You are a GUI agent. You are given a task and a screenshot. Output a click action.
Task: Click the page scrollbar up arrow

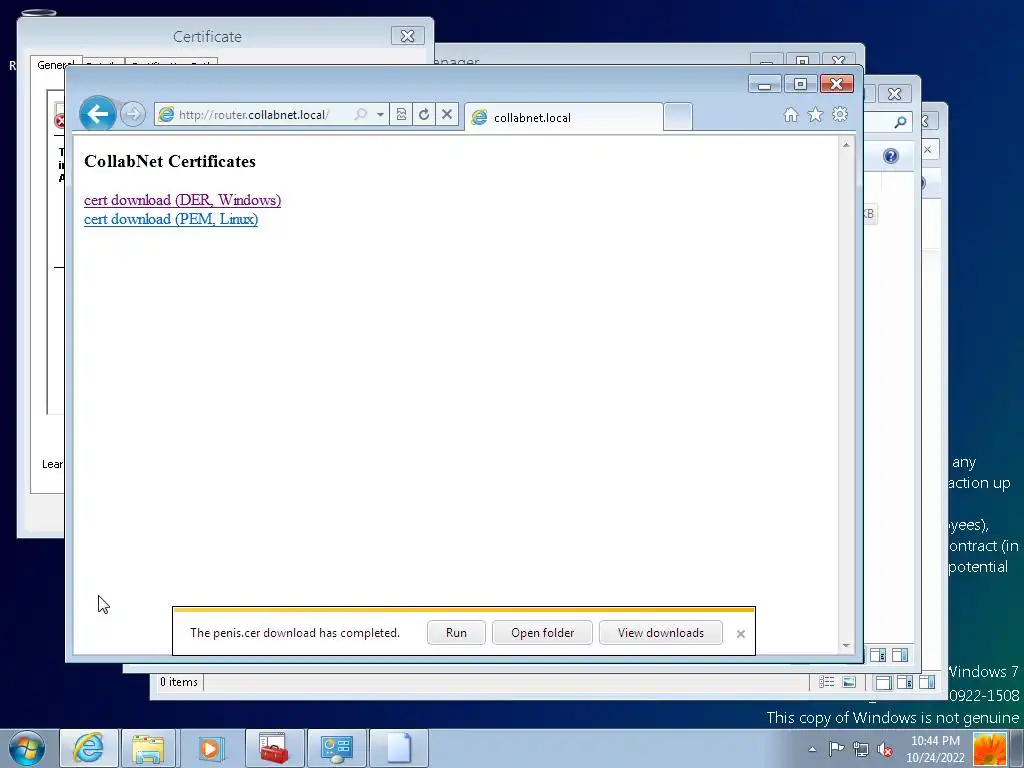(x=846, y=145)
